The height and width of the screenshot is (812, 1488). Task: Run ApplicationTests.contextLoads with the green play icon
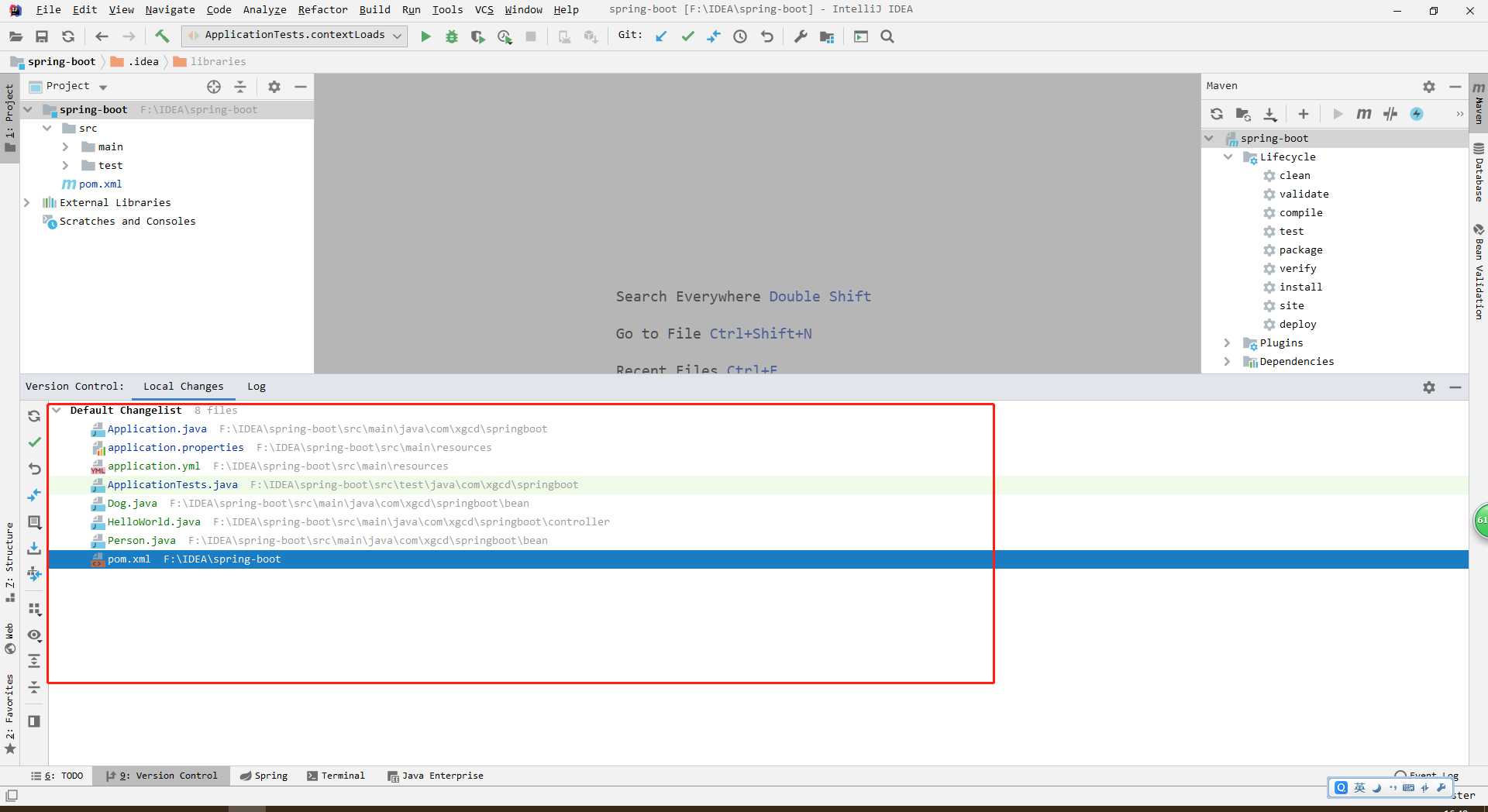click(x=425, y=36)
